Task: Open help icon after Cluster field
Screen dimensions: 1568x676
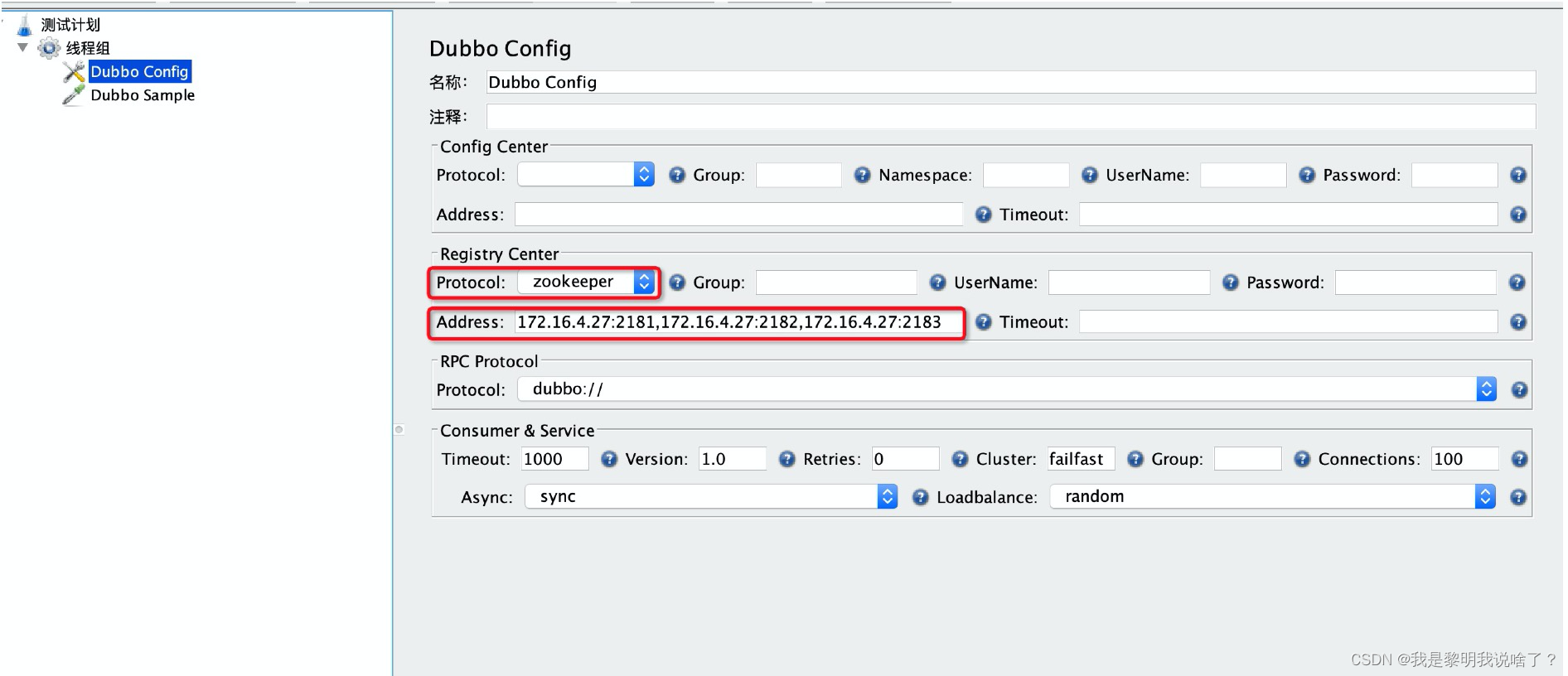Action: (x=1135, y=459)
